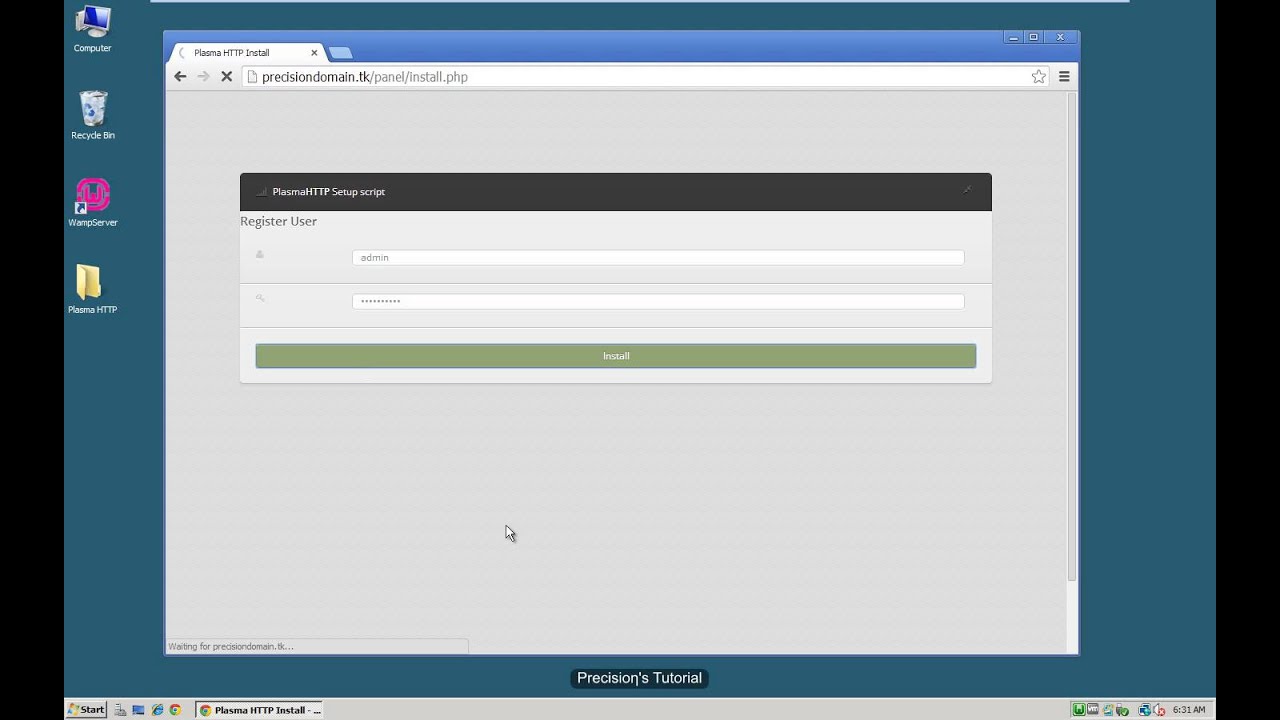Select Plasma HTTP Install taskbar button
The image size is (1280, 720).
[259, 710]
